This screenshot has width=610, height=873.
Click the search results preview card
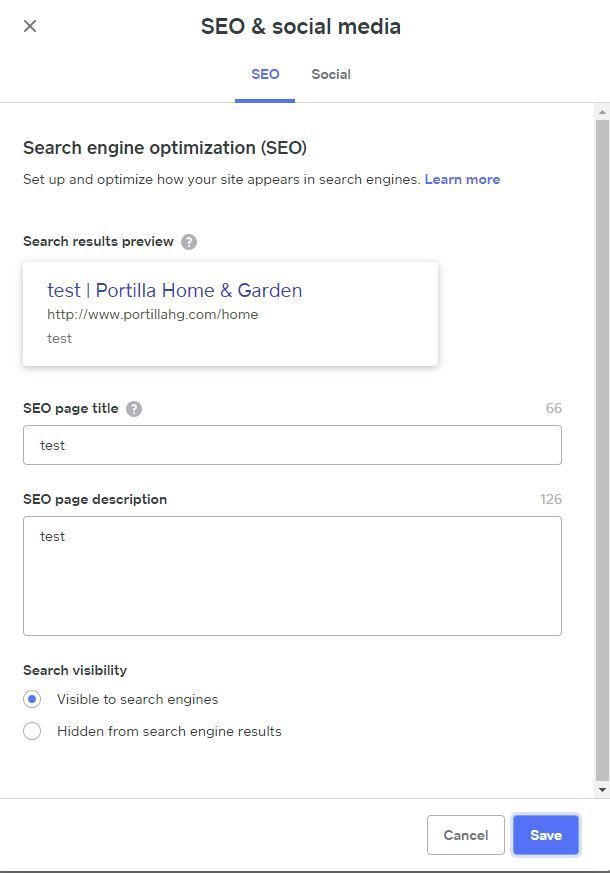(230, 314)
